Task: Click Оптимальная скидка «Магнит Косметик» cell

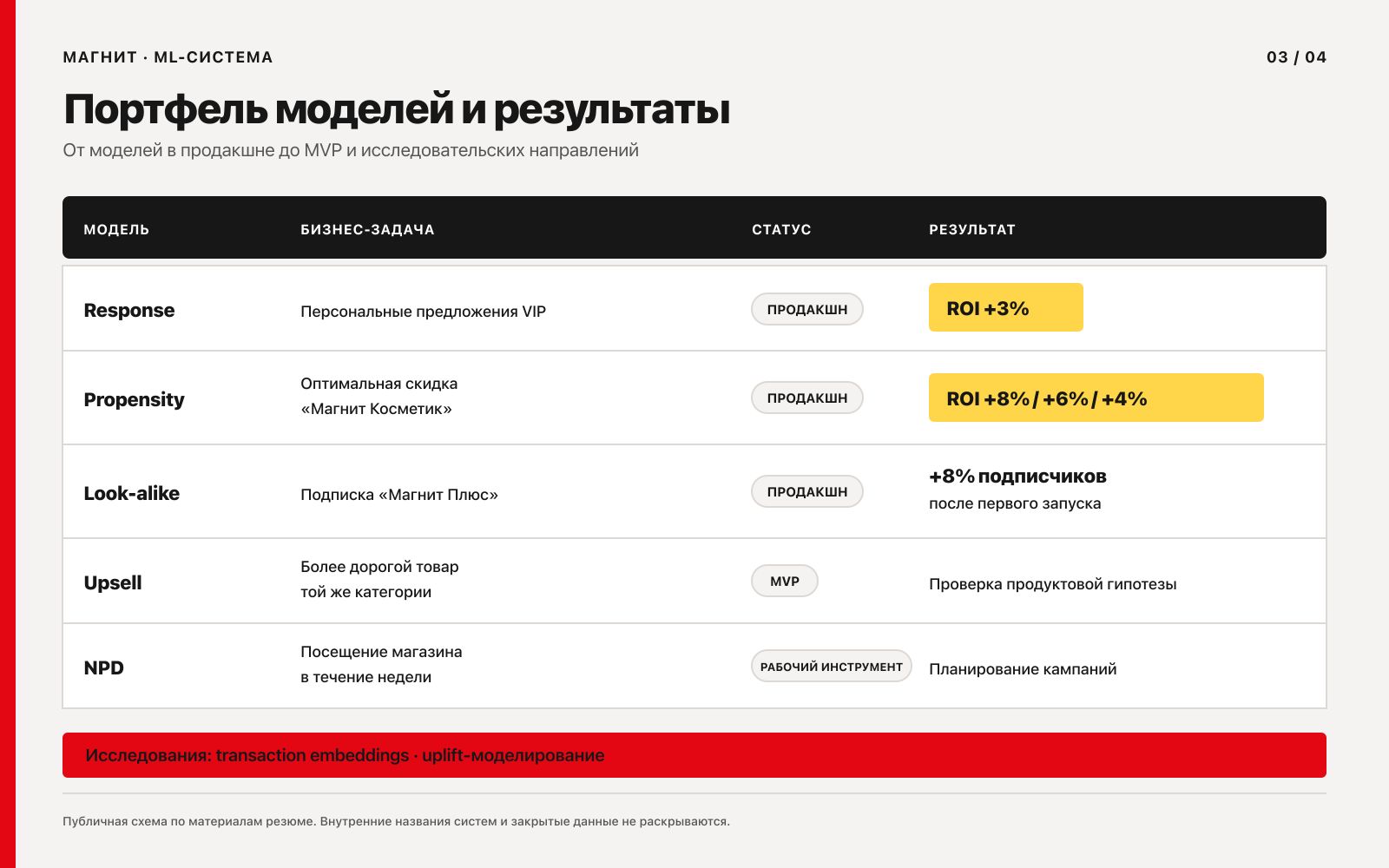Action: (x=379, y=396)
